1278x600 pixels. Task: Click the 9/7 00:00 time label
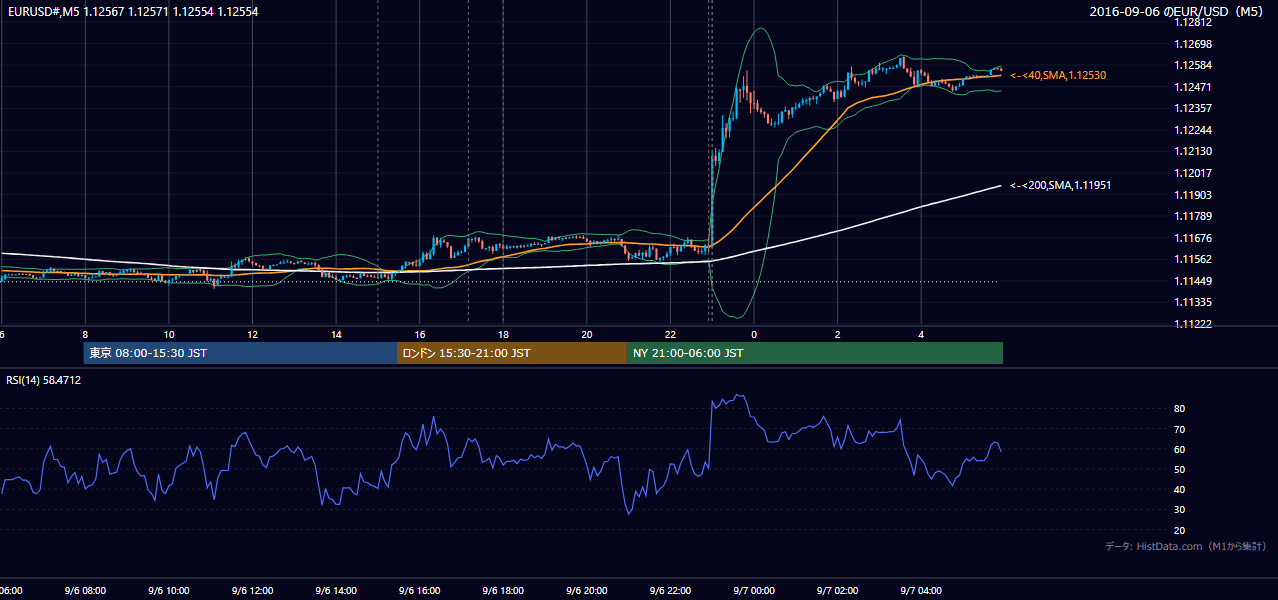pos(754,591)
